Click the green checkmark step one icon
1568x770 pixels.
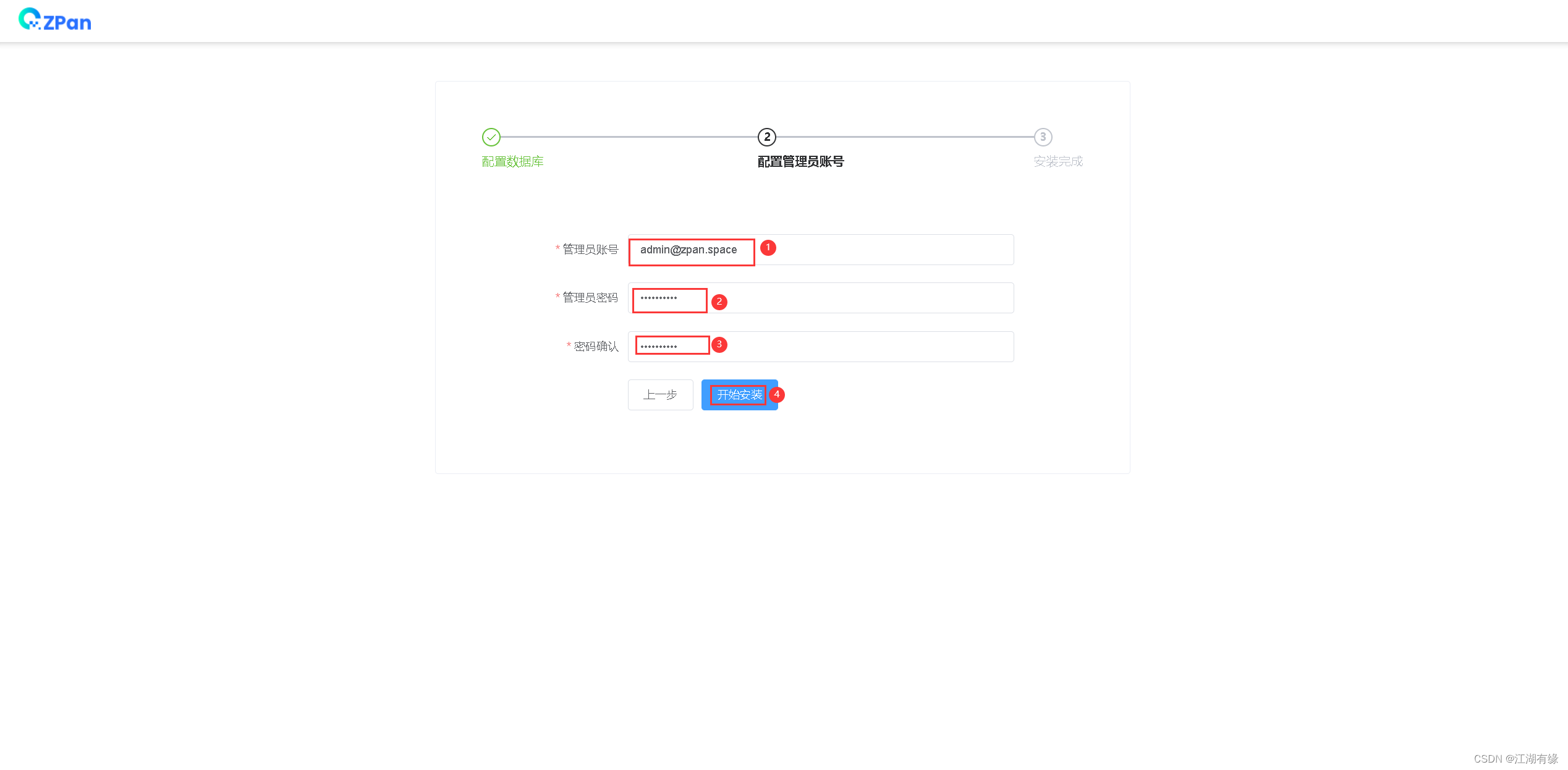click(x=491, y=137)
